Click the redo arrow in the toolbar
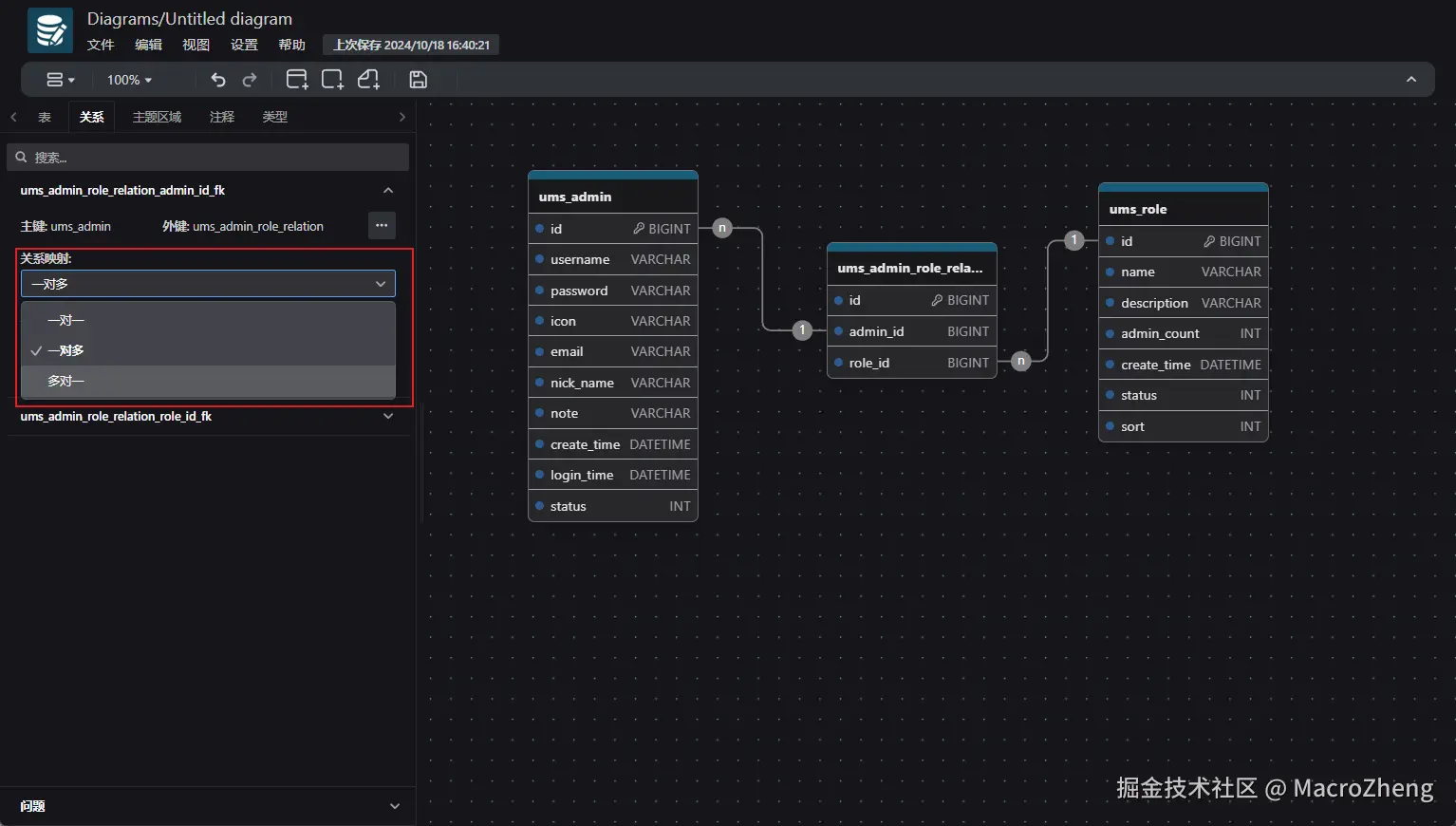Screen dimensions: 1456x826 (x=250, y=80)
